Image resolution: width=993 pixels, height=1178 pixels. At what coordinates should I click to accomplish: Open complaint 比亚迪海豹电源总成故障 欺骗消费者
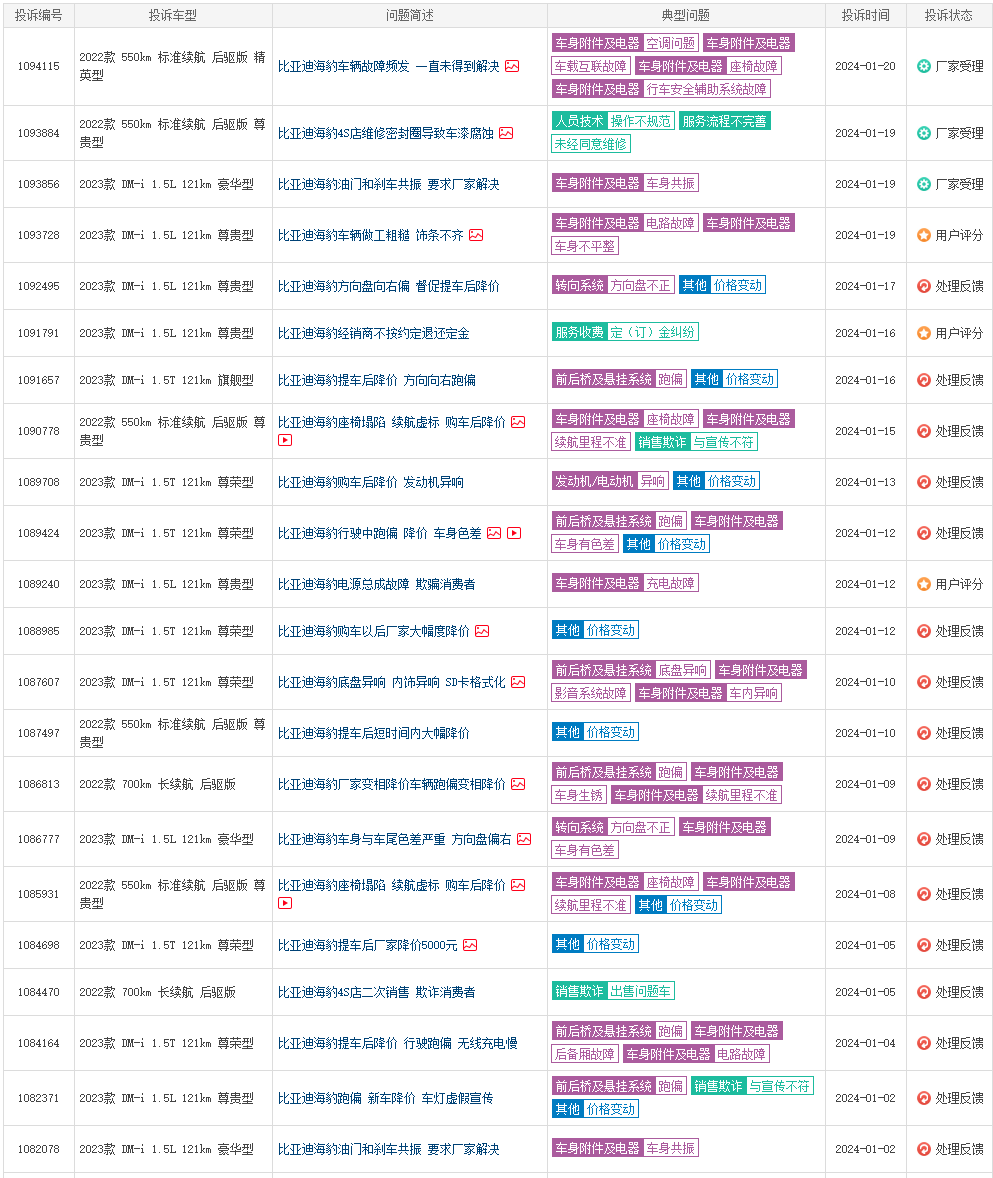click(376, 584)
